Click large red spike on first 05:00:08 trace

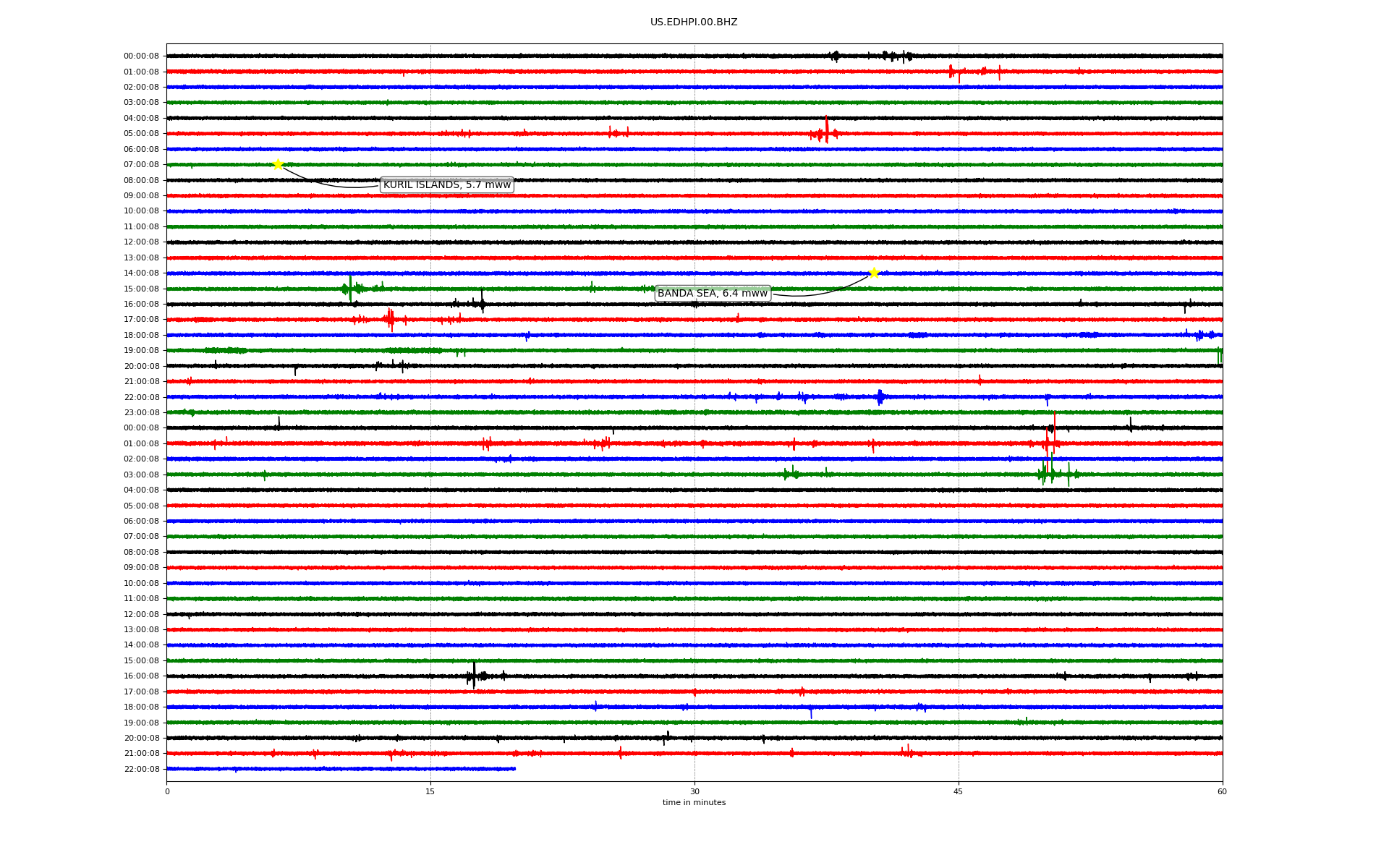[x=826, y=130]
